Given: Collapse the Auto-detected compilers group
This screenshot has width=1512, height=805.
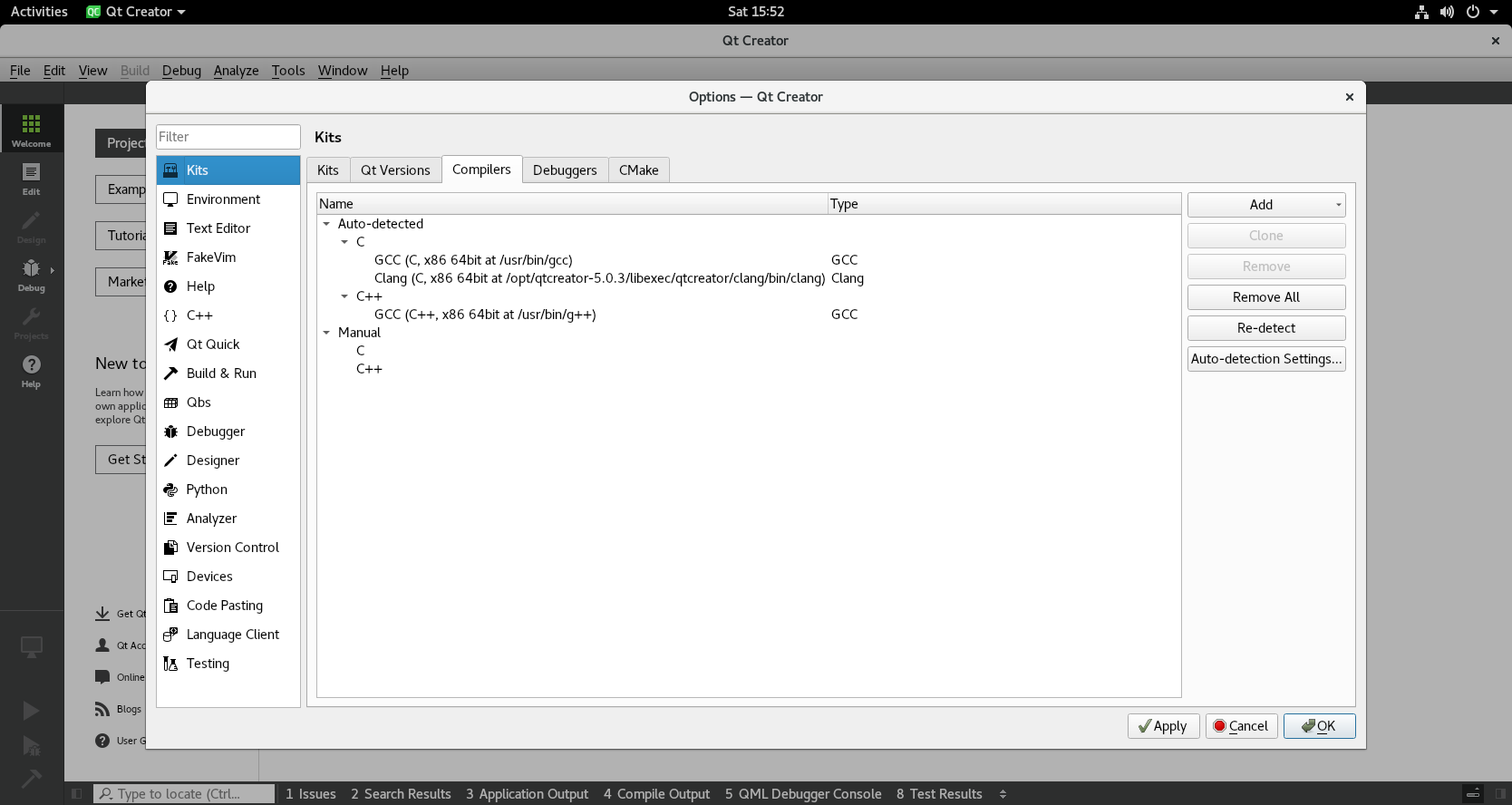Looking at the screenshot, I should tap(326, 224).
